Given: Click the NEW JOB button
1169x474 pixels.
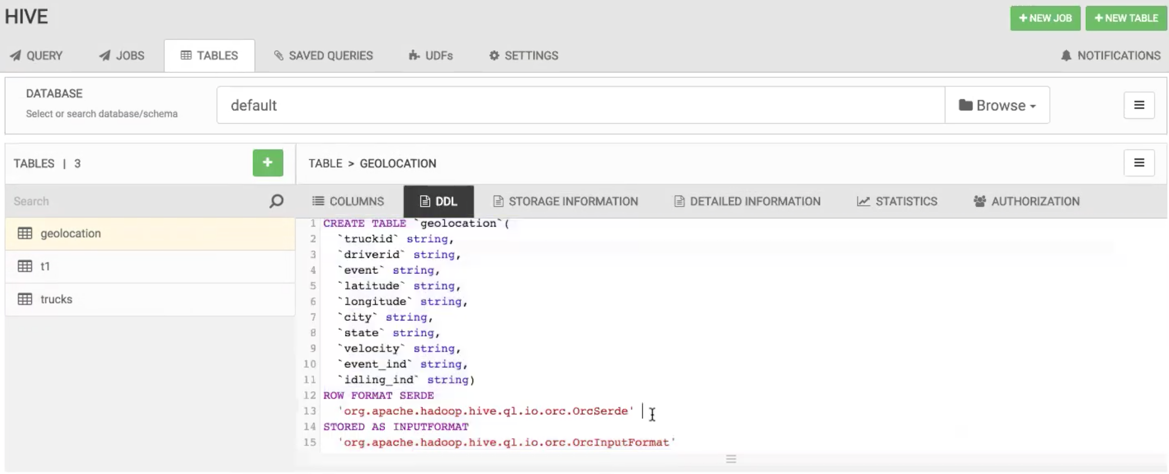Looking at the screenshot, I should click(x=1045, y=19).
